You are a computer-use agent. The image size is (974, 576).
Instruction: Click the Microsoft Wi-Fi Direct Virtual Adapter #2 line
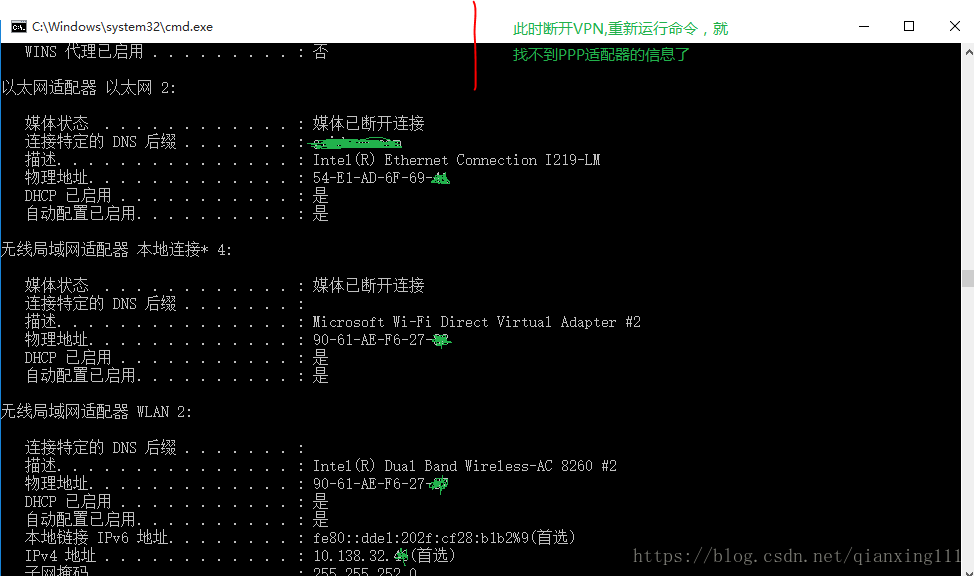point(476,322)
